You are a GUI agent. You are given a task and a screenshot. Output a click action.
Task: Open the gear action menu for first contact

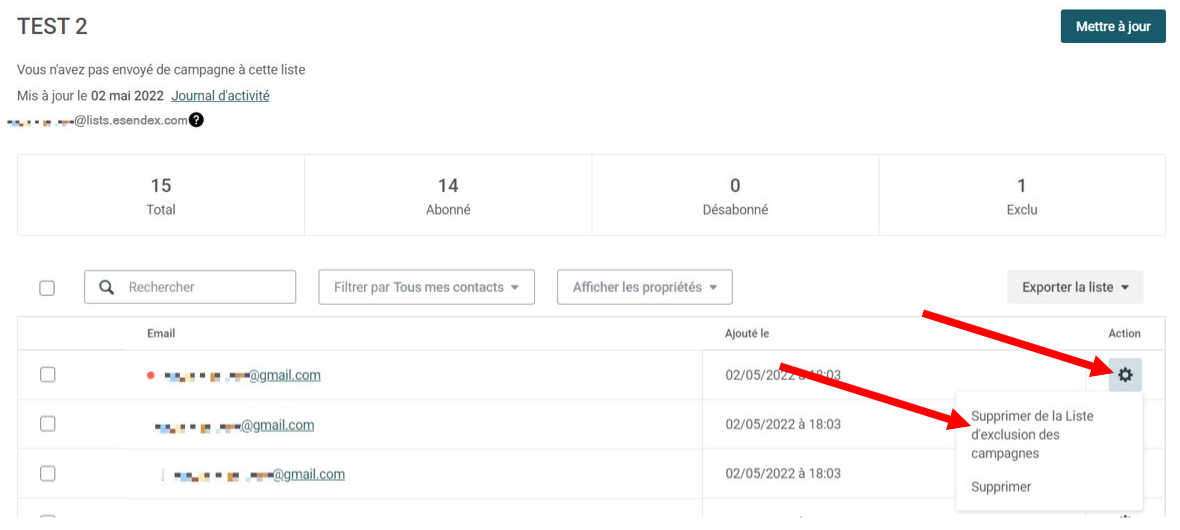pyautogui.click(x=1124, y=375)
